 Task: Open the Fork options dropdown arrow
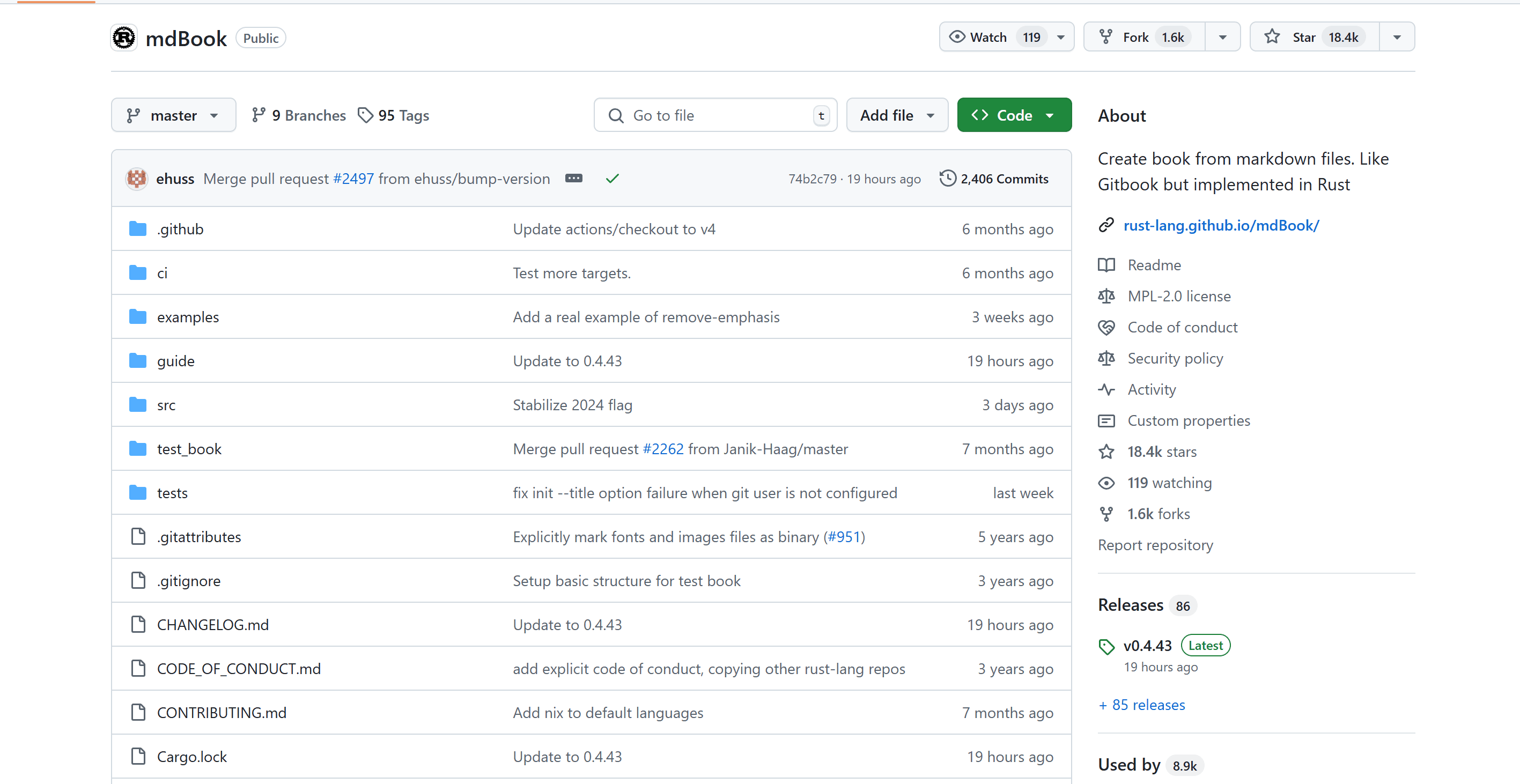point(1222,37)
